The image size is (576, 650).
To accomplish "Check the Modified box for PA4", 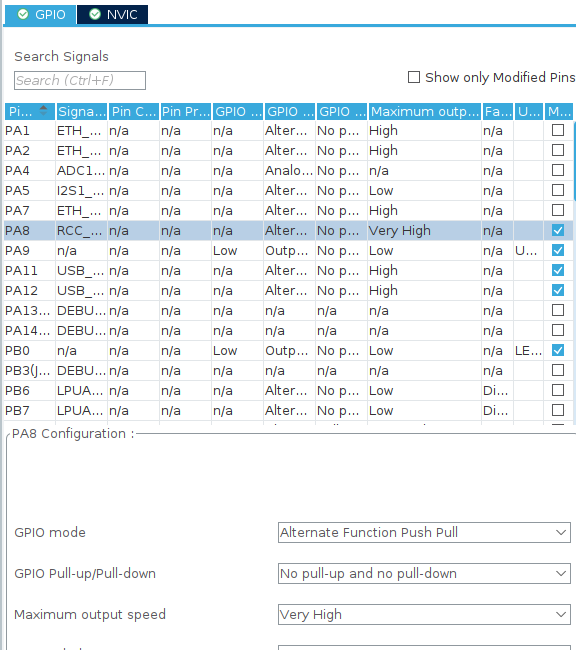I will [558, 170].
